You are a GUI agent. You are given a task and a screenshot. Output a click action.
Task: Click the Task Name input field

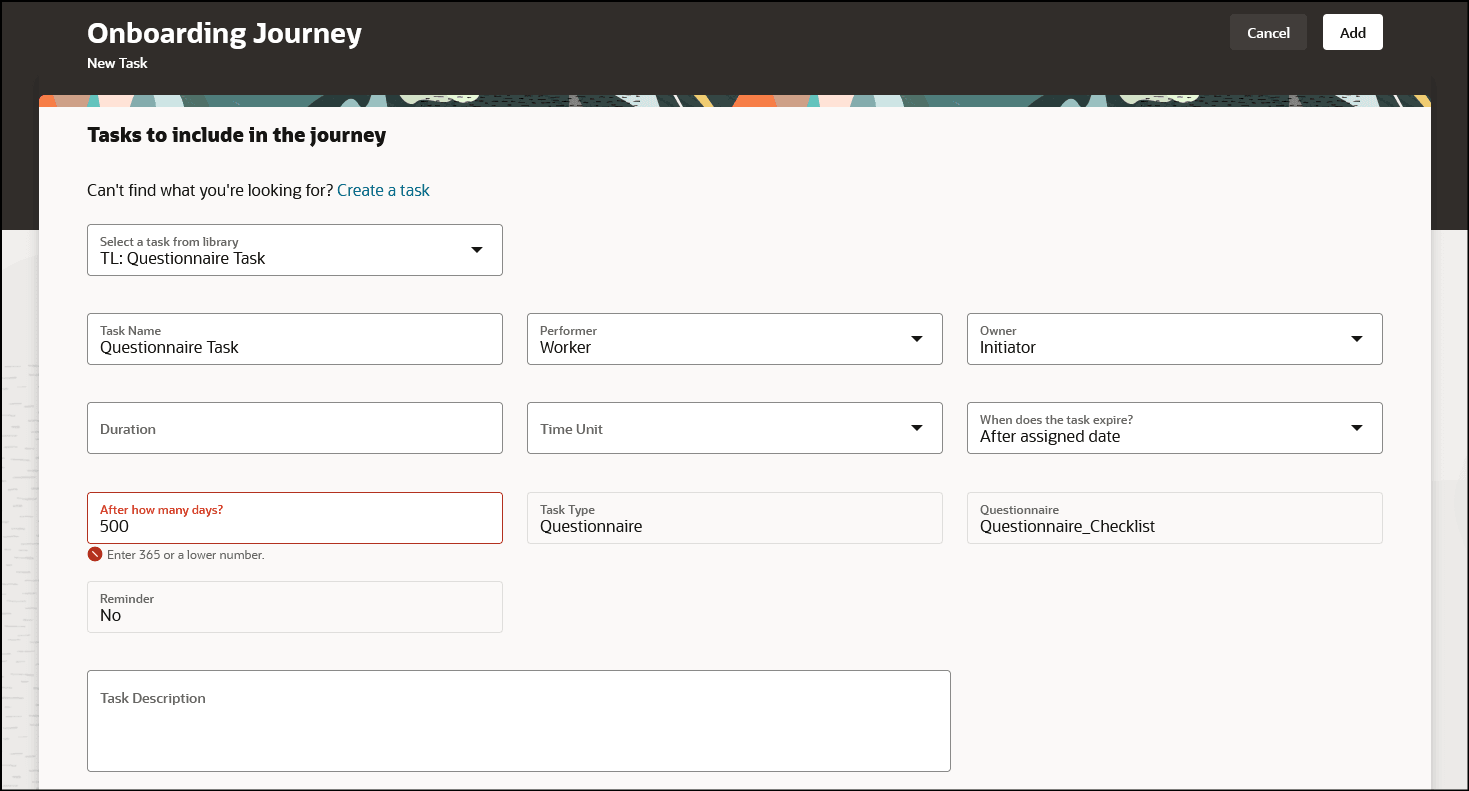click(295, 339)
